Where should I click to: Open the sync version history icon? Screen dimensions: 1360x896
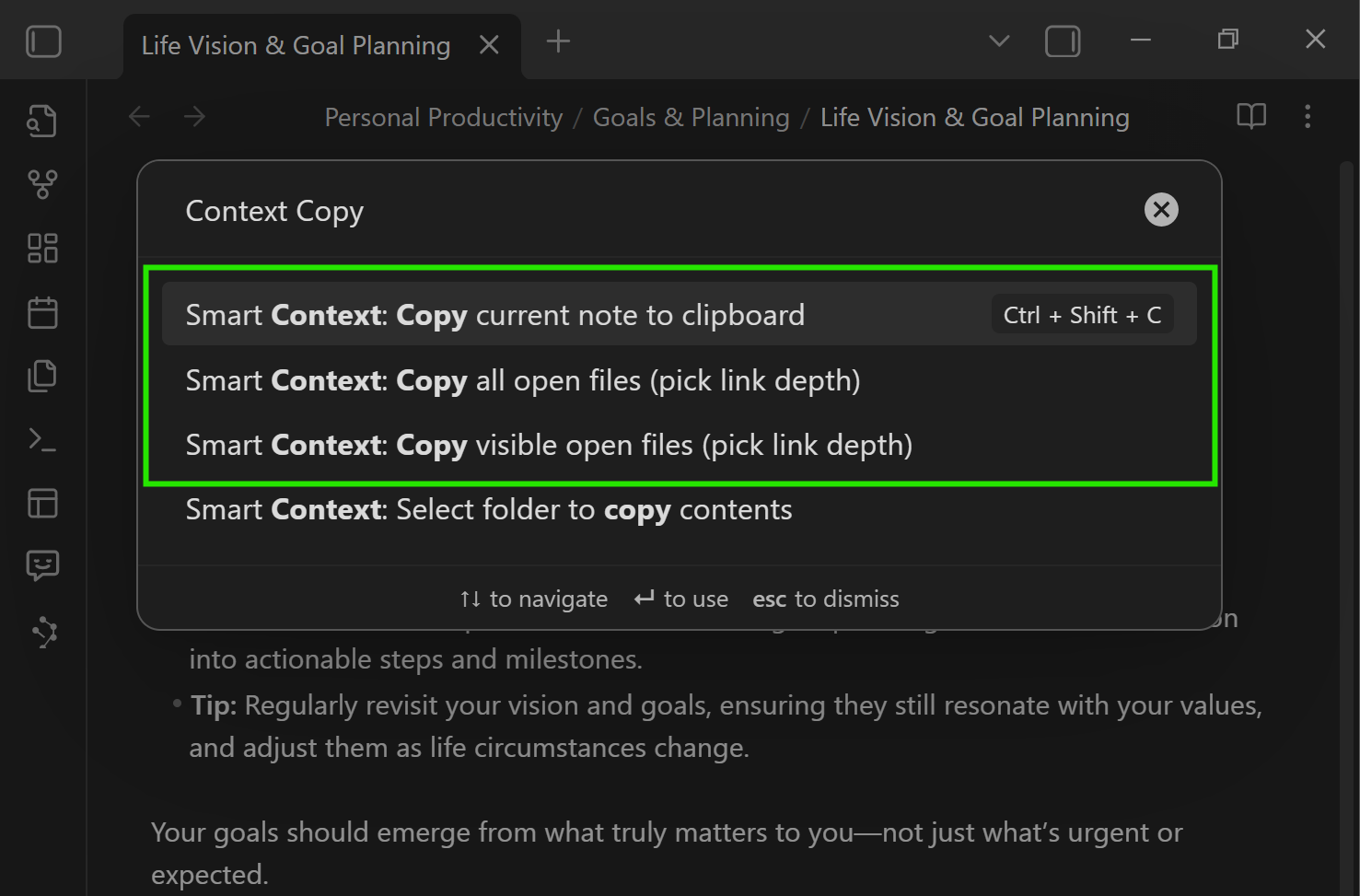(41, 632)
